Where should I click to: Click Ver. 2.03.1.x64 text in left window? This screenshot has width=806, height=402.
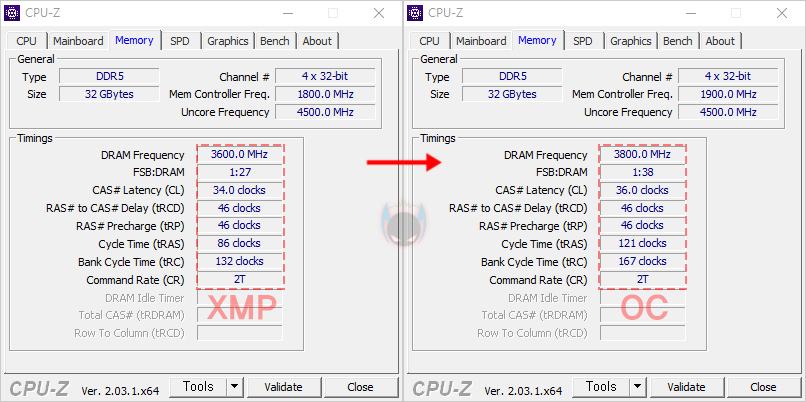[120, 391]
